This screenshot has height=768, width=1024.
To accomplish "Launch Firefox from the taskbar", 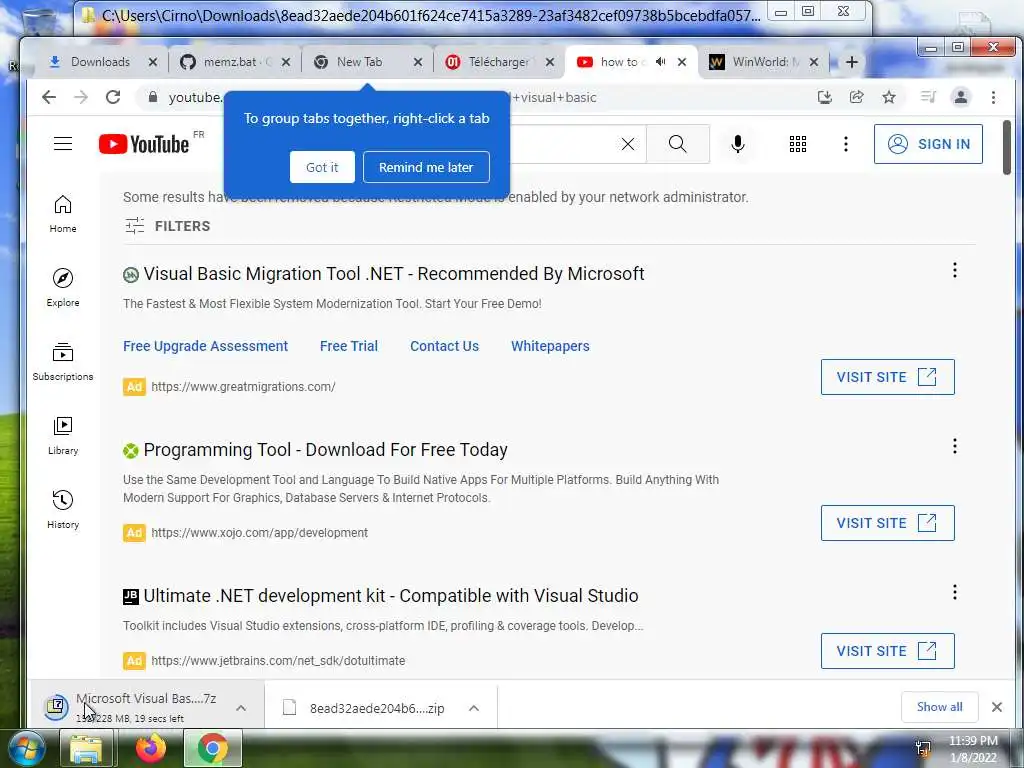I will click(x=151, y=748).
